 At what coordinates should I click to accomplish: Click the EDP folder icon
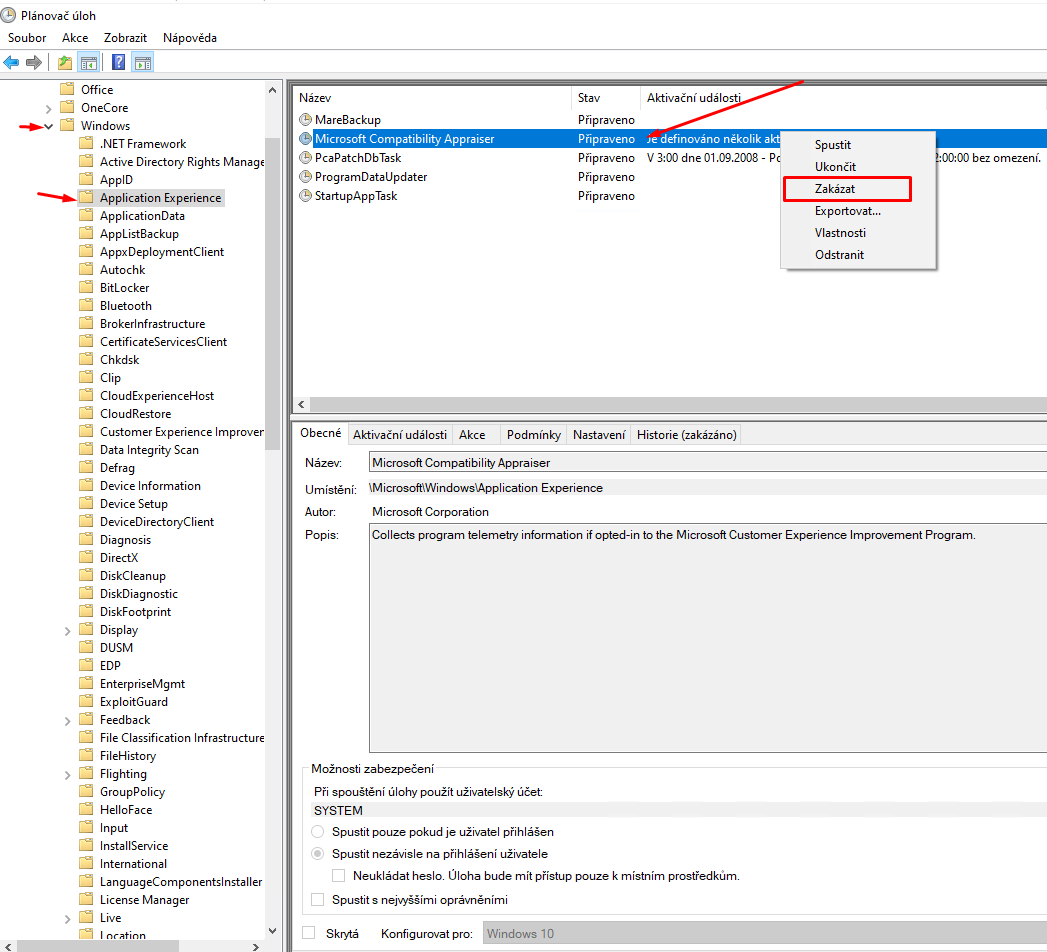[85, 665]
